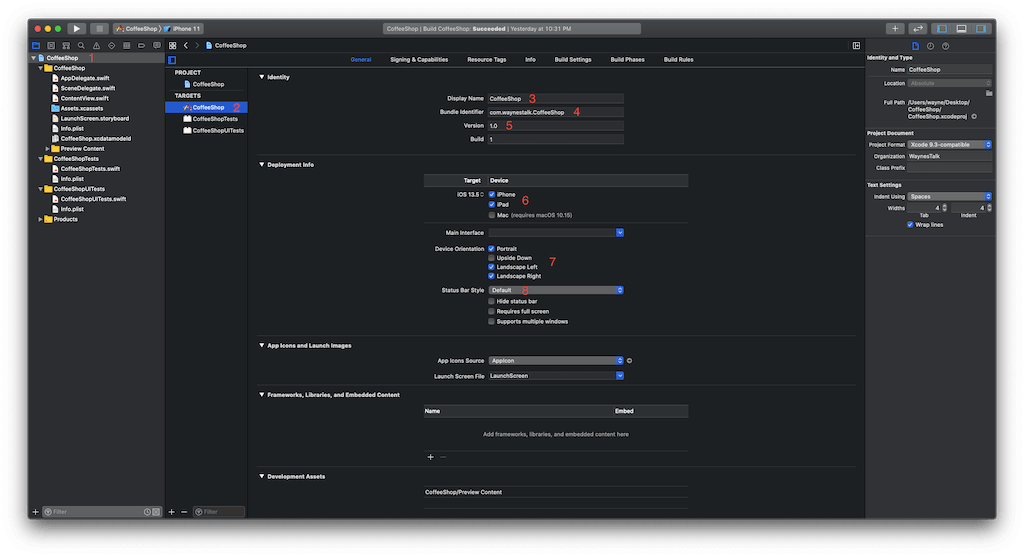This screenshot has height=556, width=1024.
Task: Expand the Products folder
Action: 40,220
